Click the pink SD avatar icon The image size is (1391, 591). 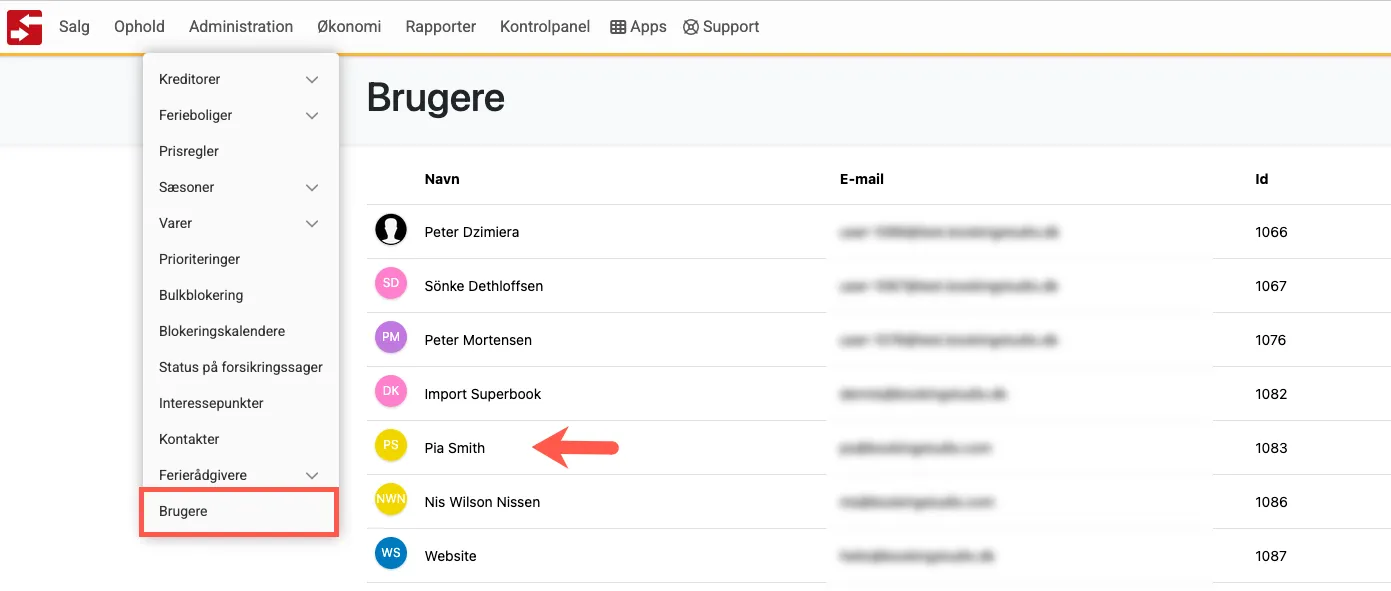click(391, 284)
